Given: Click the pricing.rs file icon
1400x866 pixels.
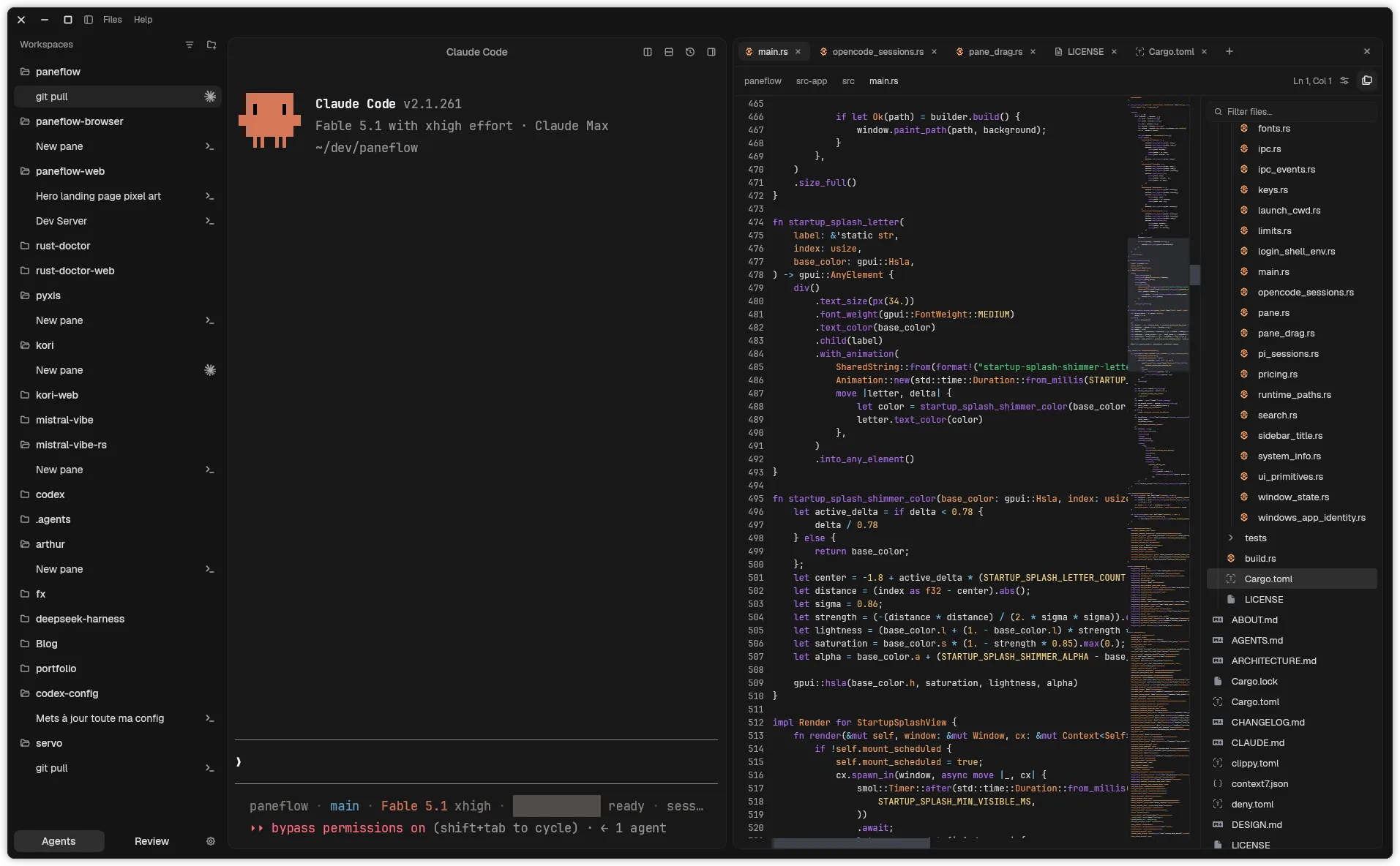Looking at the screenshot, I should (x=1244, y=374).
